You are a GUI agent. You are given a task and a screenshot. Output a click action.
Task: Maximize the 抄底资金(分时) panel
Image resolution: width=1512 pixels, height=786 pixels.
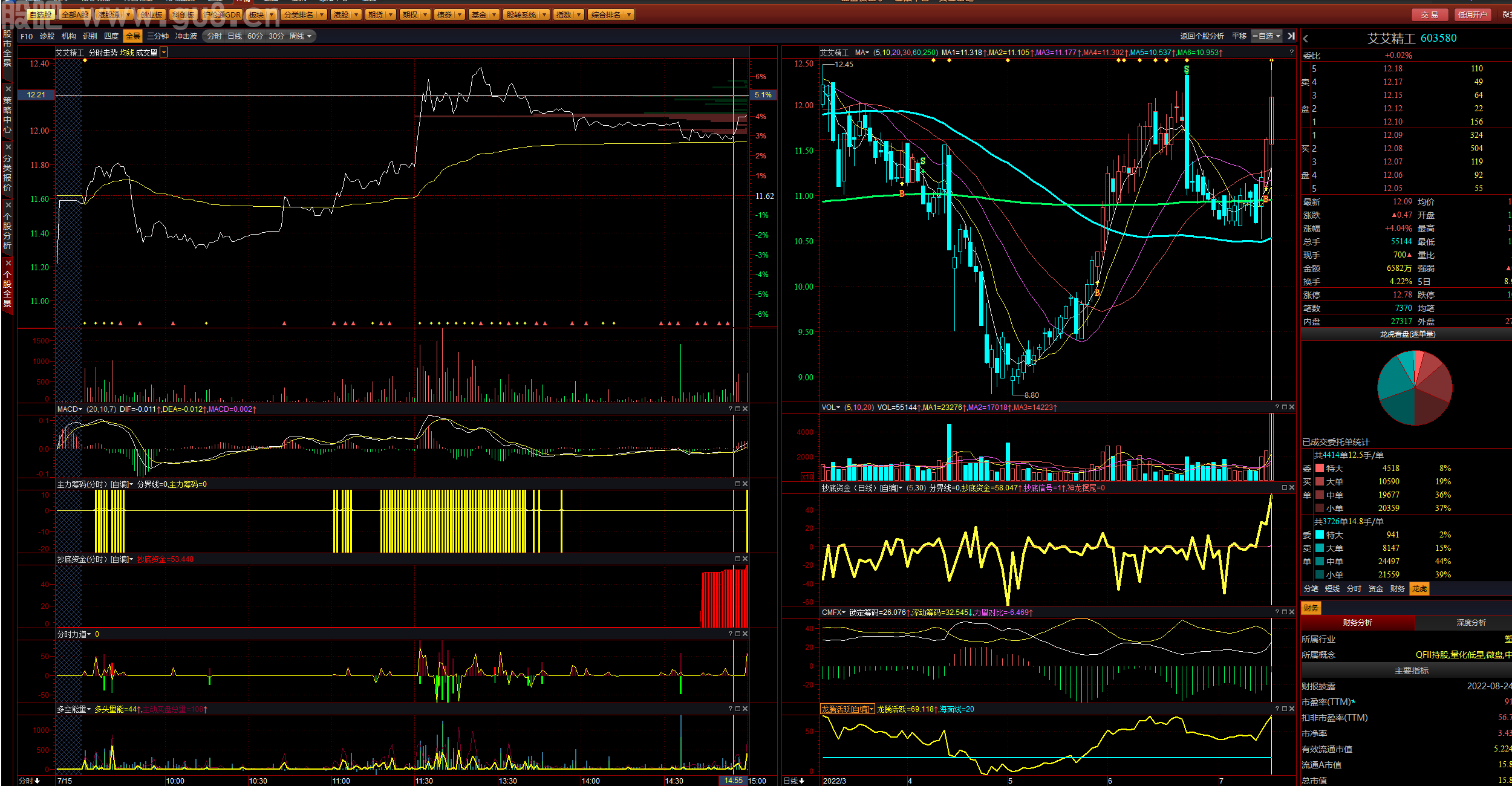coord(738,559)
